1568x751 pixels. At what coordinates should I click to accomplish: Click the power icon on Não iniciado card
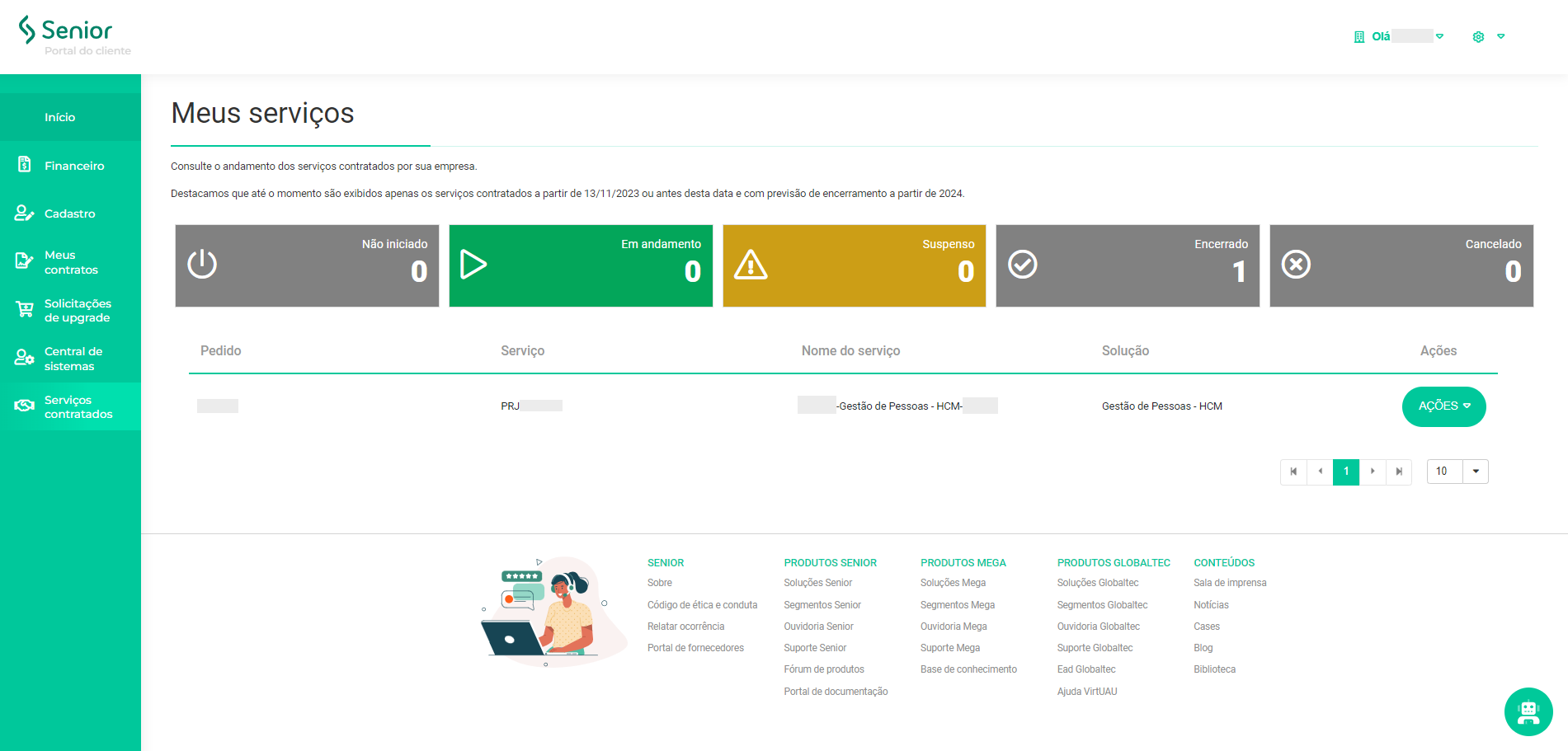click(202, 265)
